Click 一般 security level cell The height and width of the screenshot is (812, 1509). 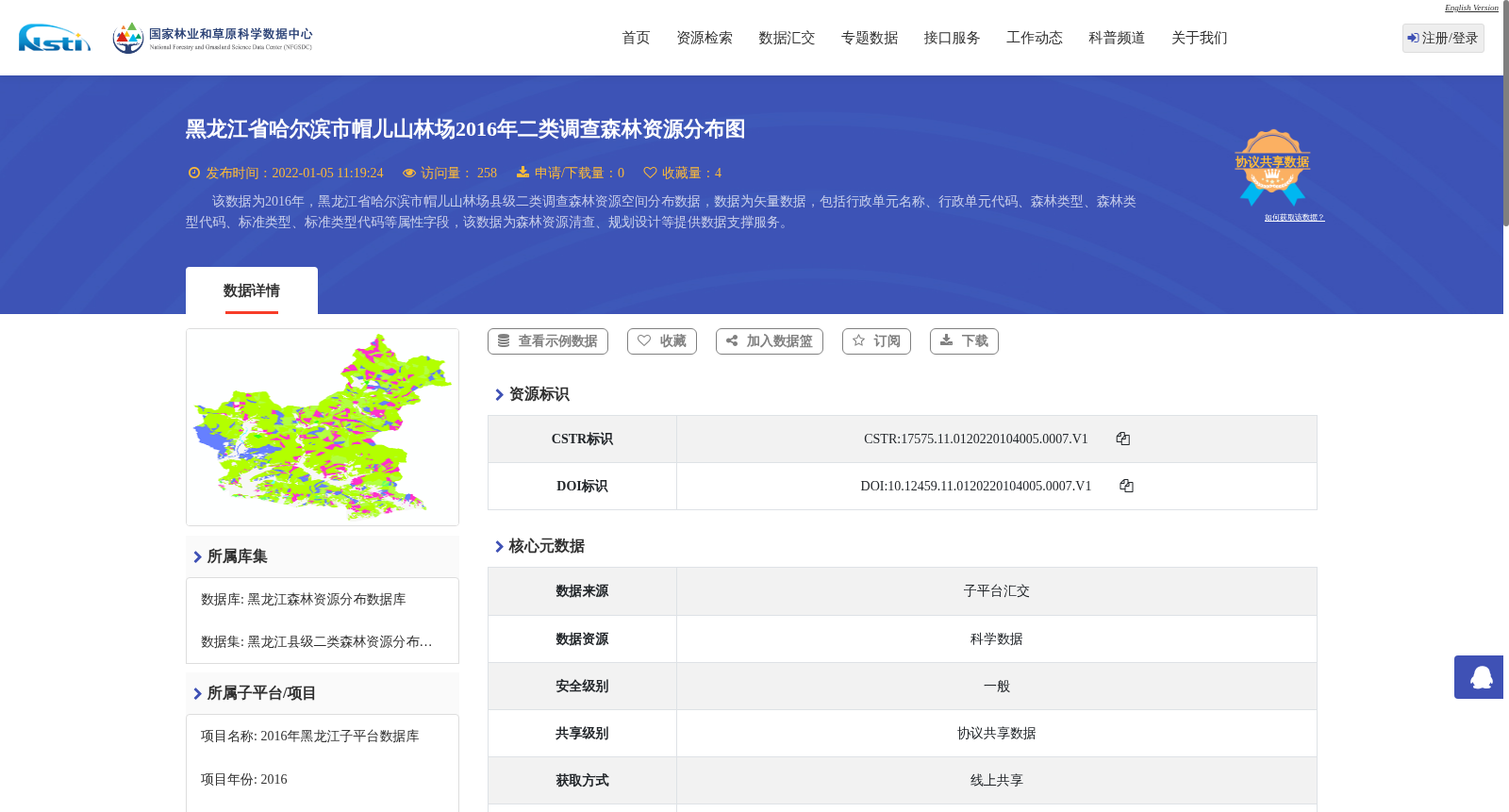click(997, 687)
